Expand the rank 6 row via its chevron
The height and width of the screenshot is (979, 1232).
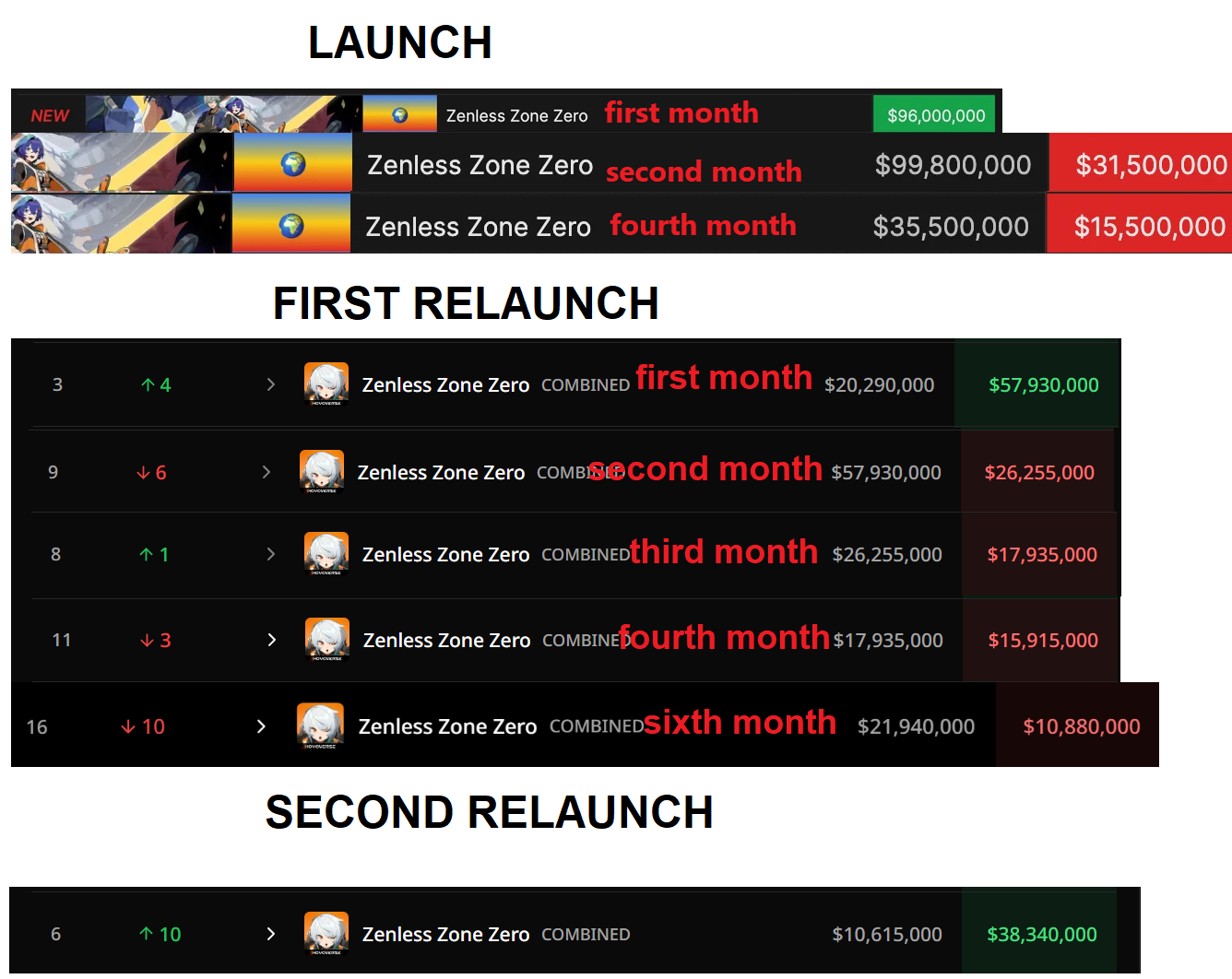click(271, 934)
